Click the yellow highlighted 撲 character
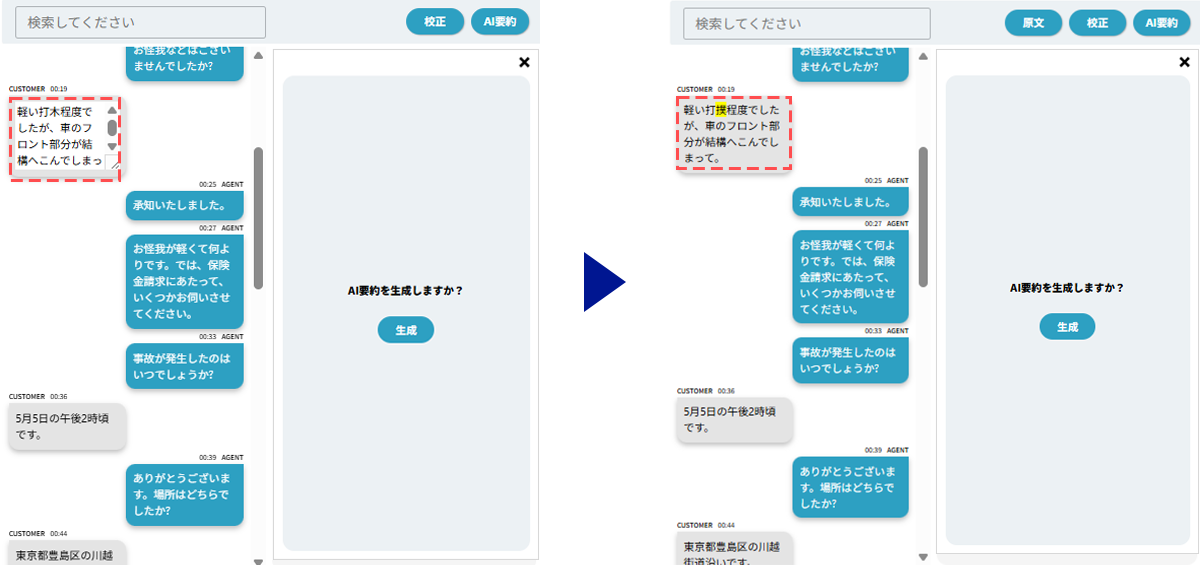The image size is (1200, 565). coord(721,110)
